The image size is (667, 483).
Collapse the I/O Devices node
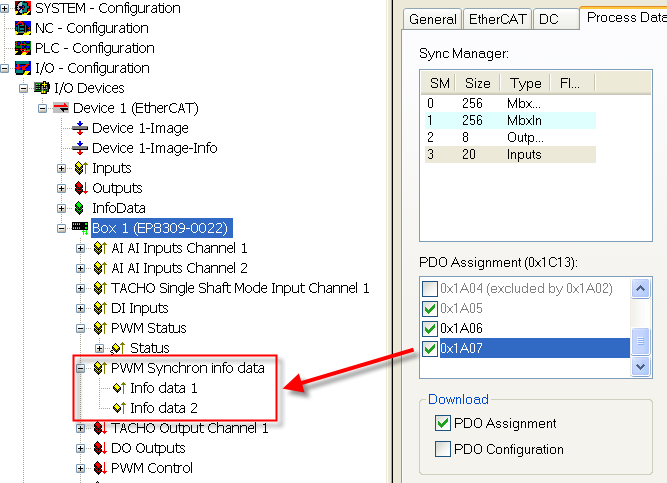pos(23,88)
